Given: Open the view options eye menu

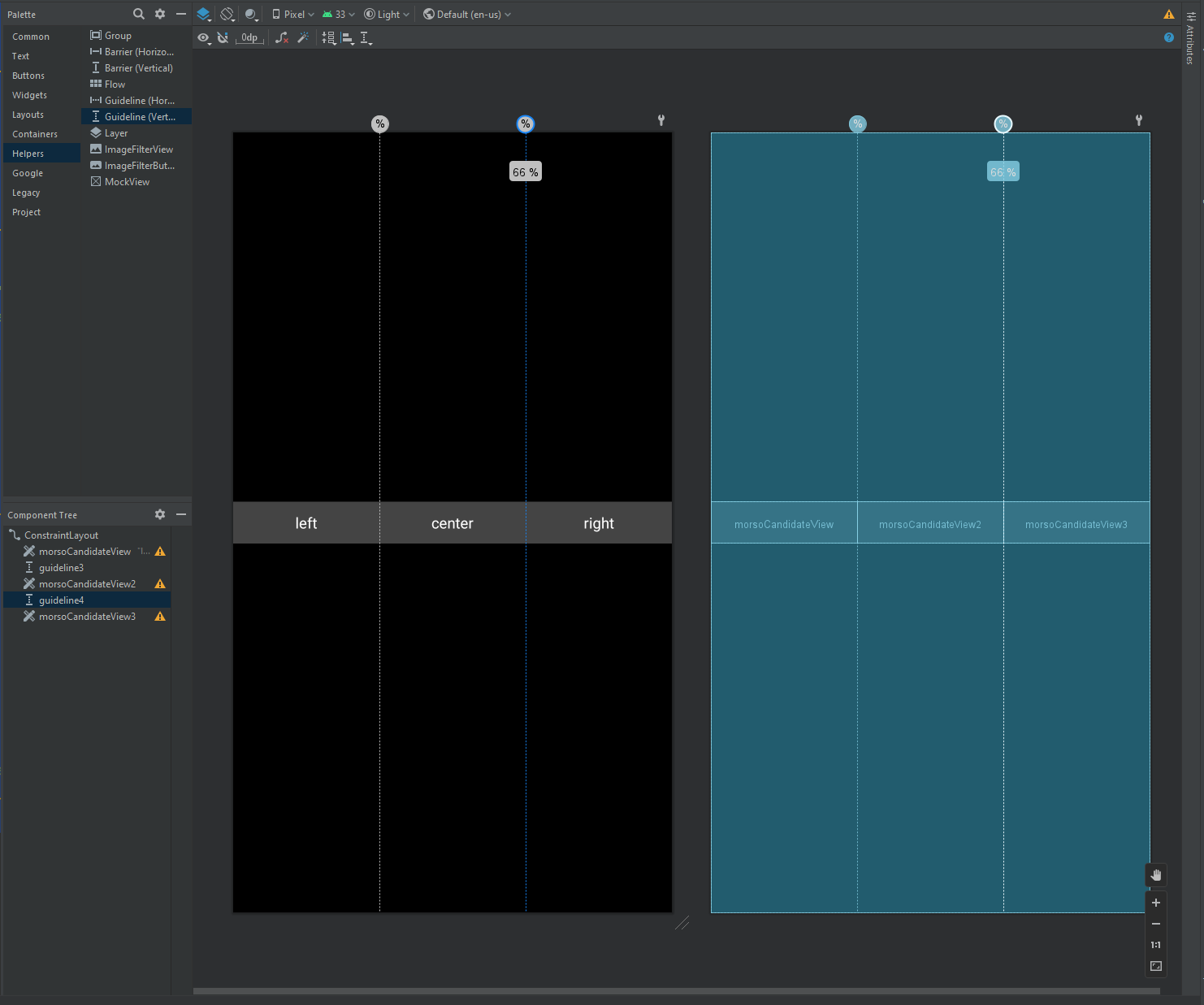Looking at the screenshot, I should point(204,37).
